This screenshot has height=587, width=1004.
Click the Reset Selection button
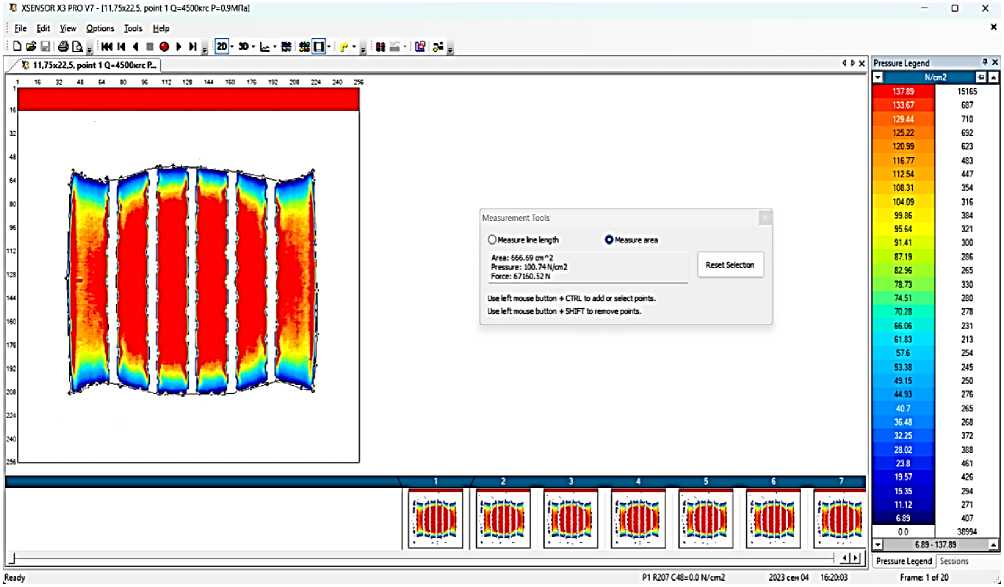point(730,265)
